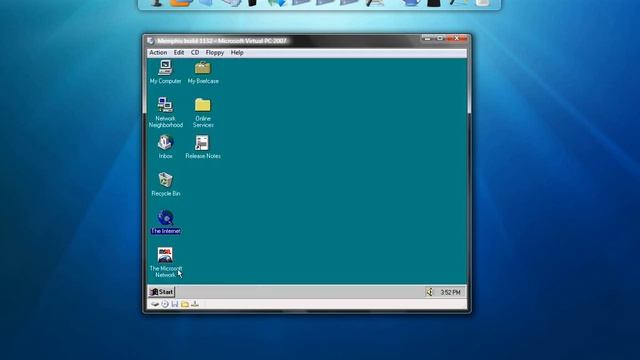Click the floppy disk status bar icon
640x360 pixels.
tap(175, 304)
